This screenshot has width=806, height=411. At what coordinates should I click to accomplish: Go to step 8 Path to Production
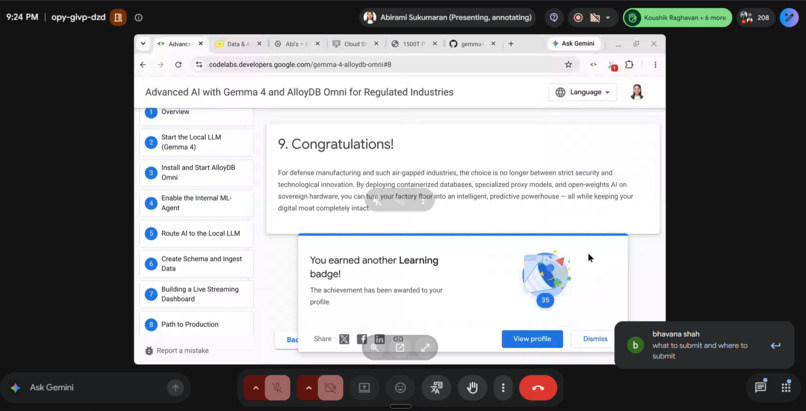[x=196, y=324]
